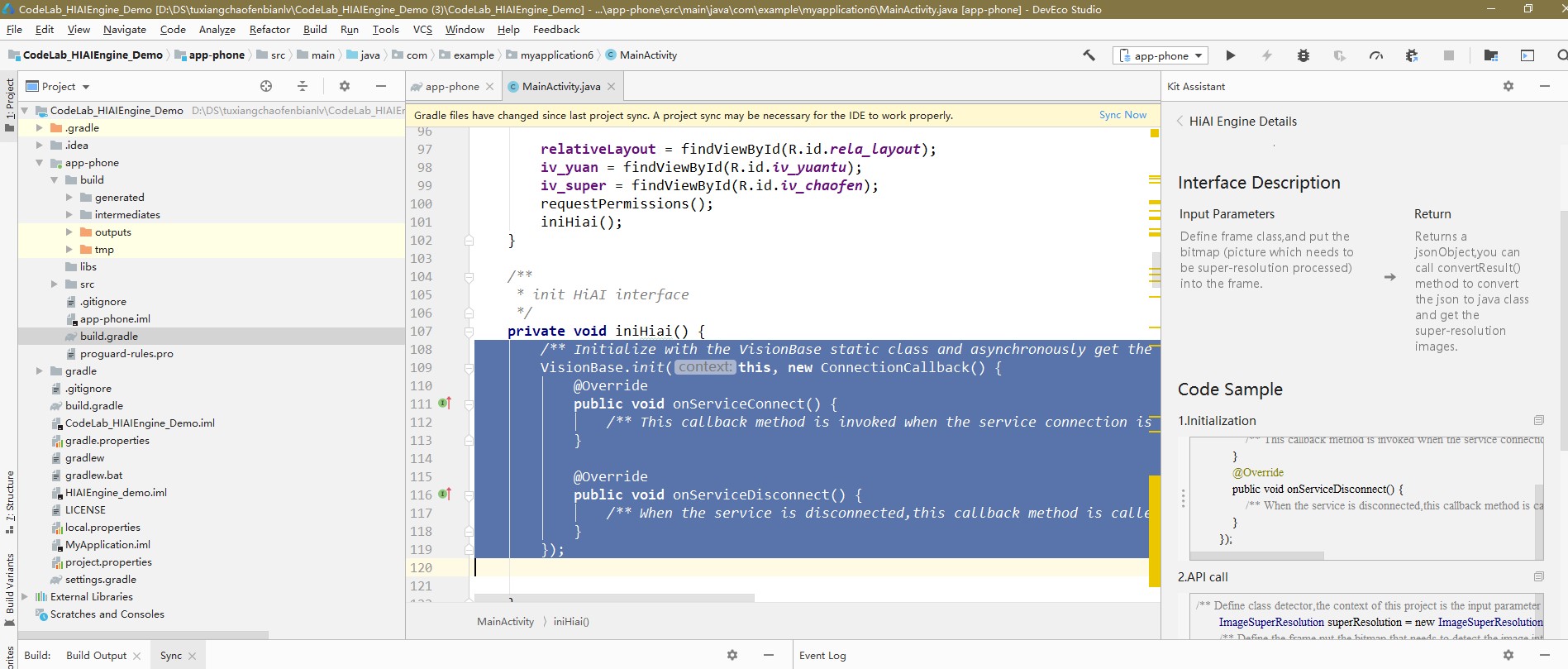The height and width of the screenshot is (669, 1568).
Task: Hide the Project panel with minus icon
Action: click(x=381, y=86)
